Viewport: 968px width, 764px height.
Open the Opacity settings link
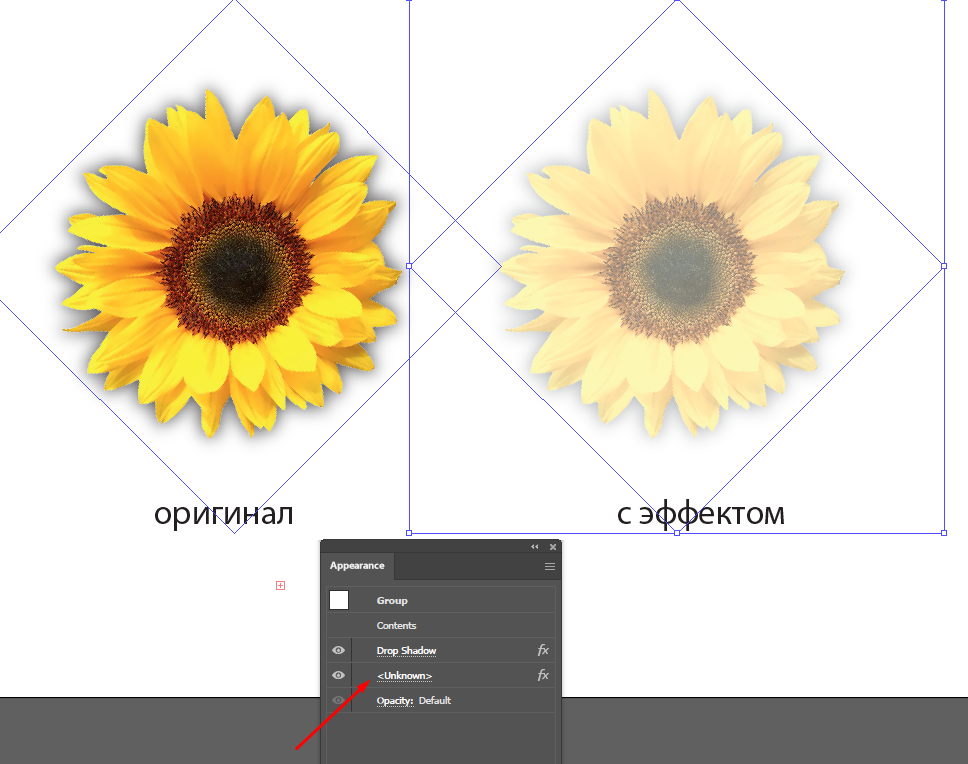pos(394,701)
